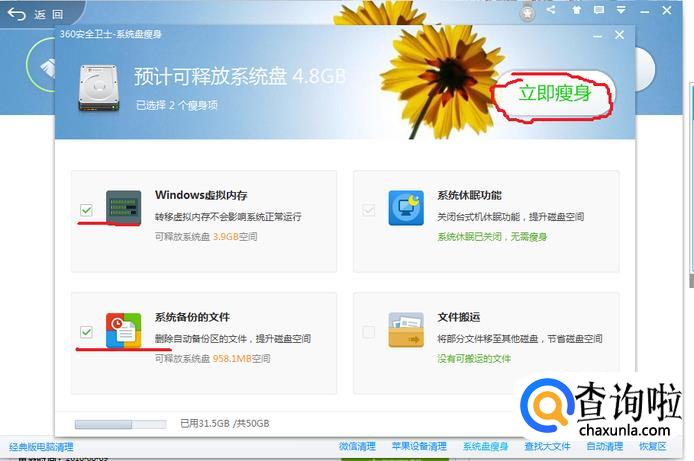
Task: Open 恢复区 link
Action: tap(652, 446)
